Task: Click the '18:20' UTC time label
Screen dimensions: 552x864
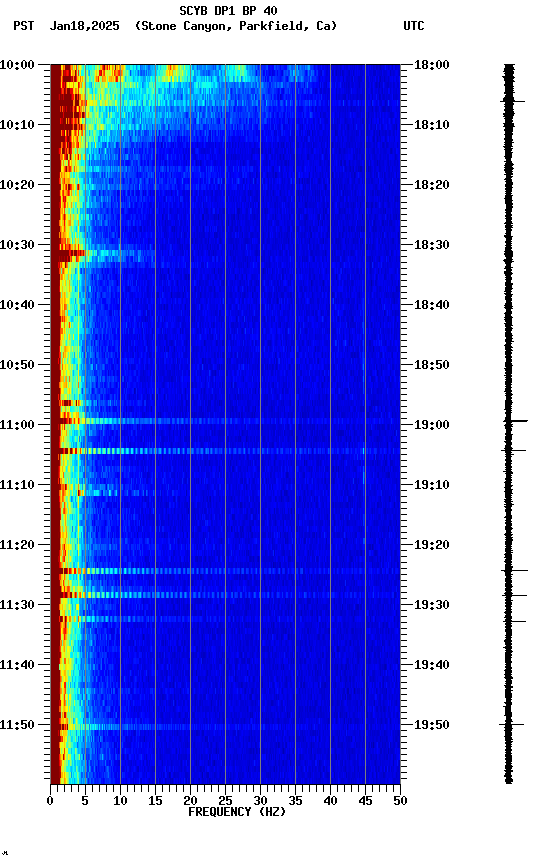Action: (x=432, y=185)
